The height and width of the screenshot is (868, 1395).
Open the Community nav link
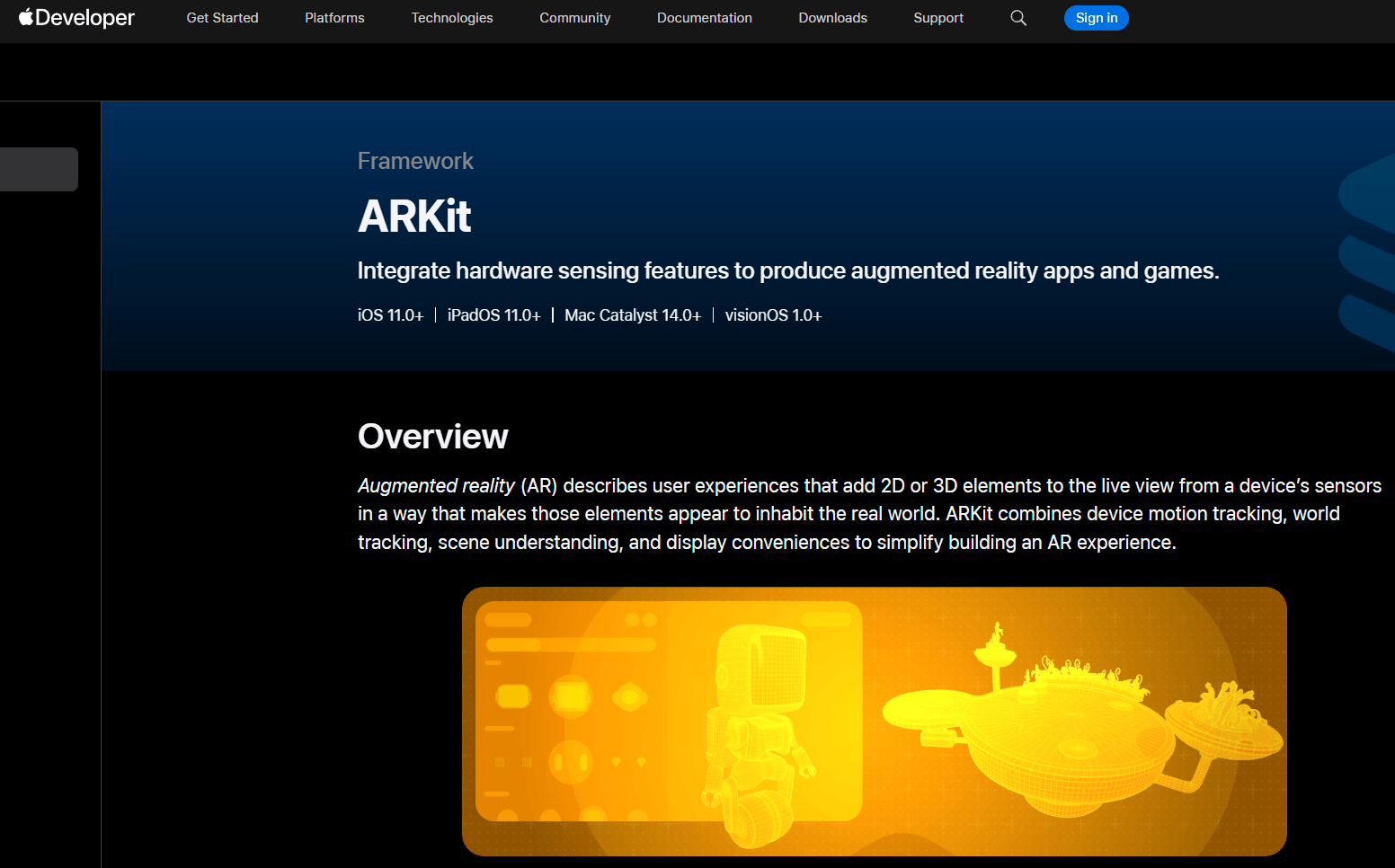tap(574, 18)
